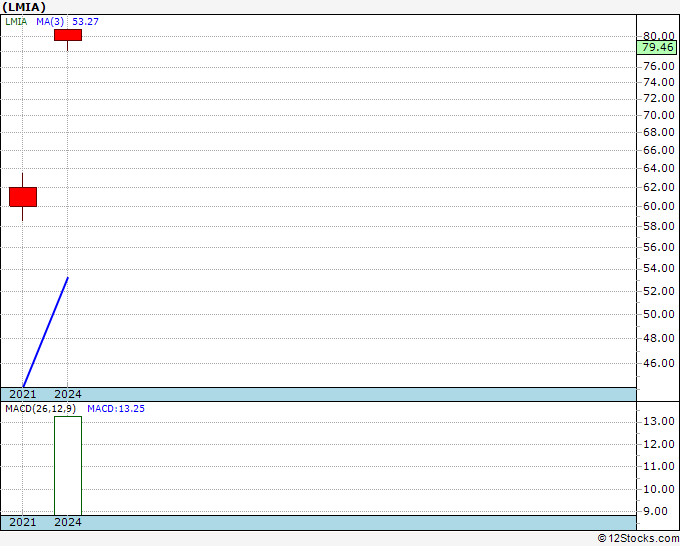Click the 2021 marker on price timeline
This screenshot has height=546, width=680.
[x=23, y=394]
